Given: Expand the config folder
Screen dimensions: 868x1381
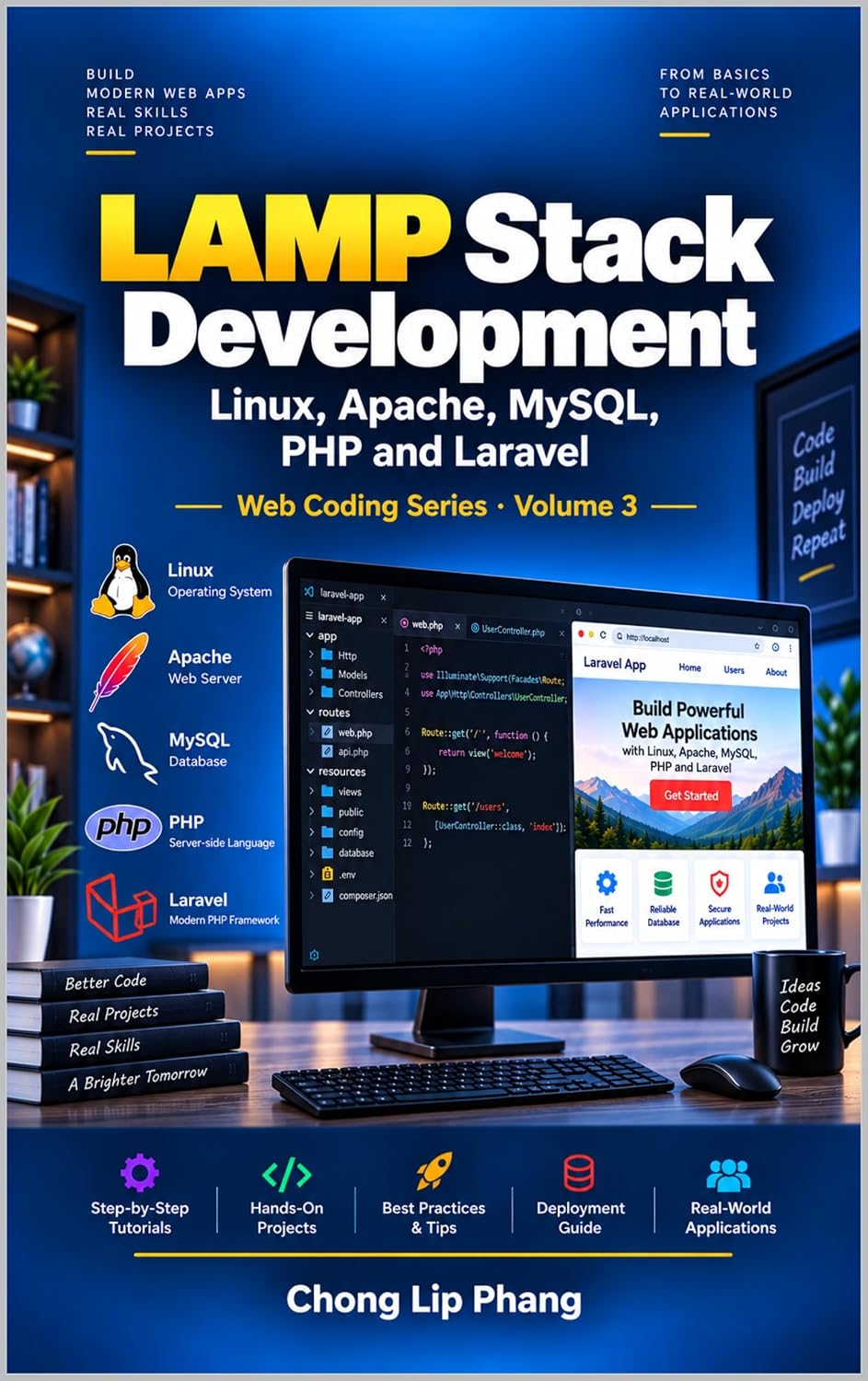Looking at the screenshot, I should [312, 831].
